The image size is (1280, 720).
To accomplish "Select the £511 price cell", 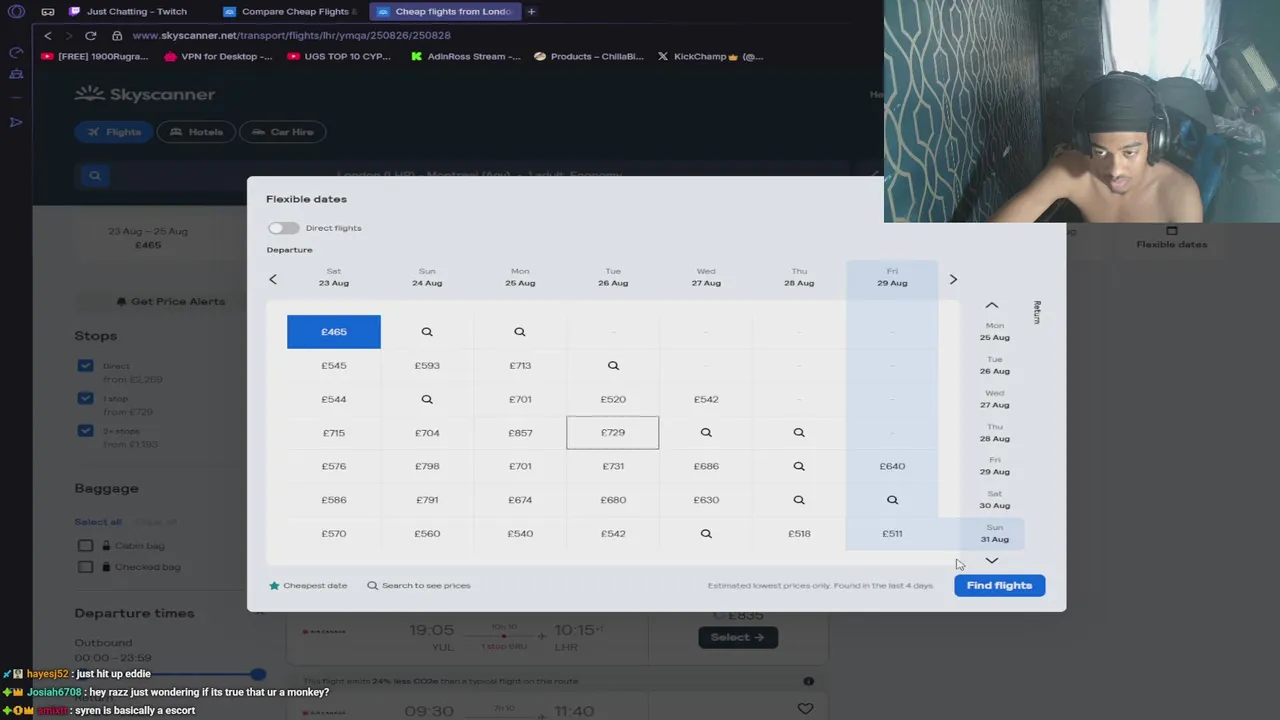I will click(892, 534).
